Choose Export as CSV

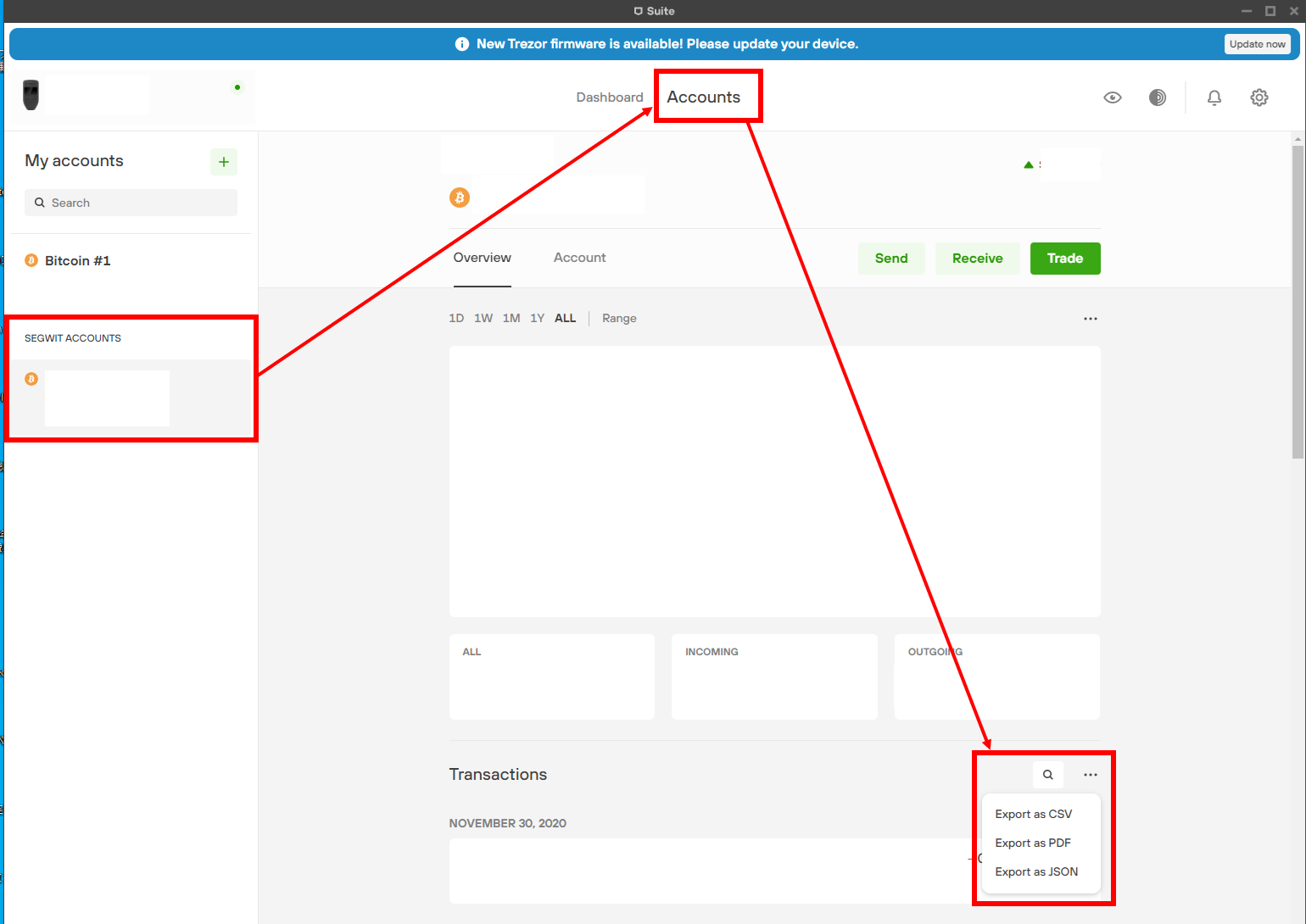(x=1041, y=814)
